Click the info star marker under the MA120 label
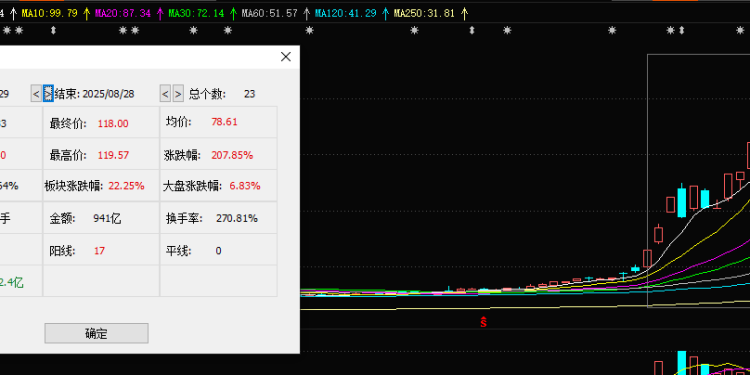 [x=309, y=31]
